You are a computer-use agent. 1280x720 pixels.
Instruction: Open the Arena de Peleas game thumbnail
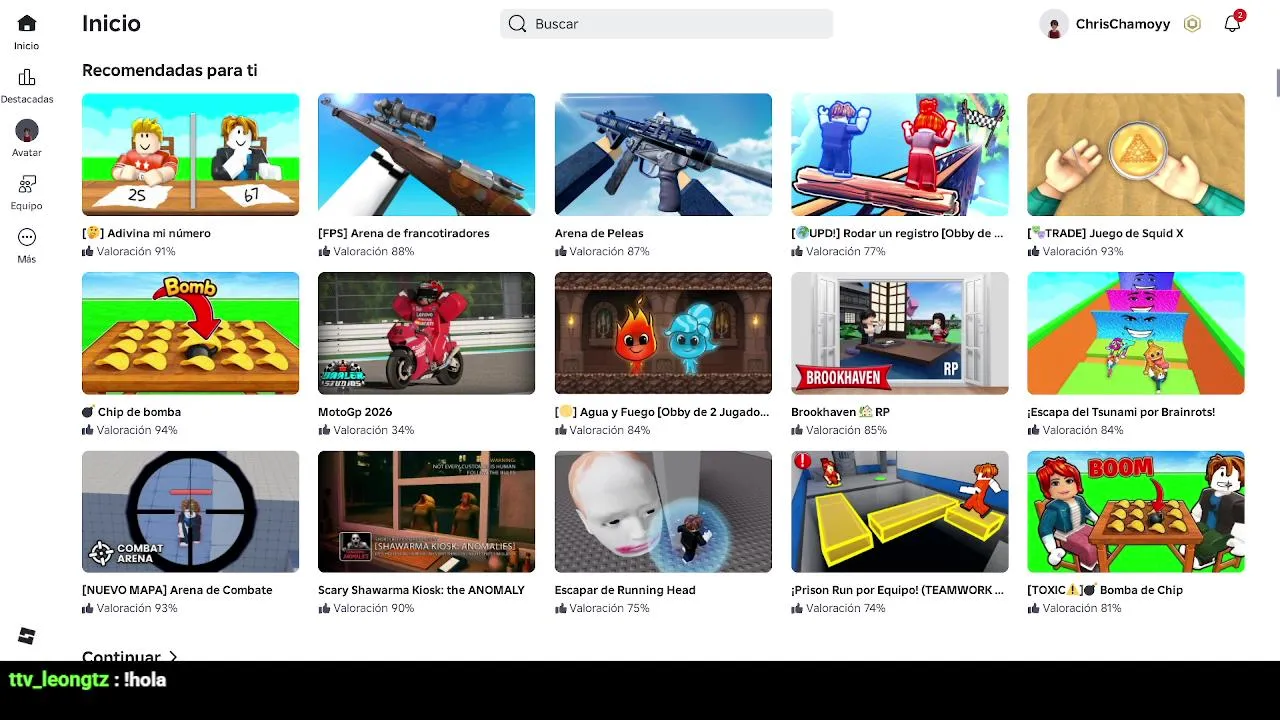[663, 155]
